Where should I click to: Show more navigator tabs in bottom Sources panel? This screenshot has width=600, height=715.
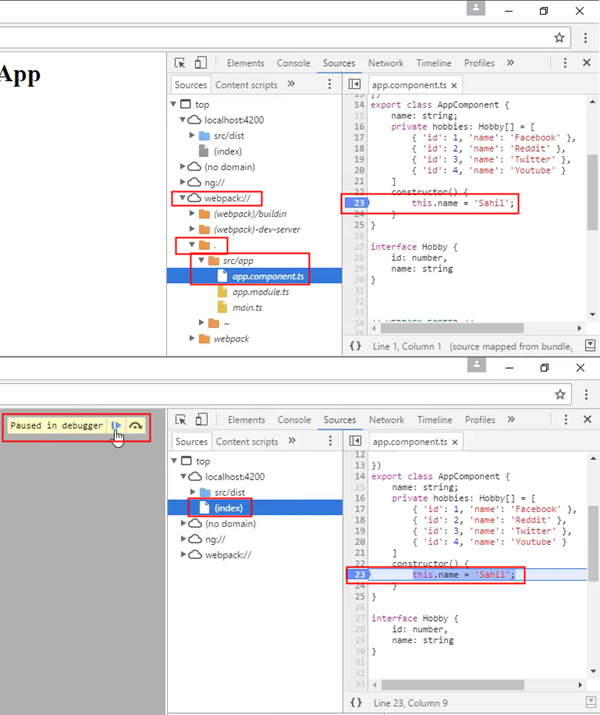(292, 440)
